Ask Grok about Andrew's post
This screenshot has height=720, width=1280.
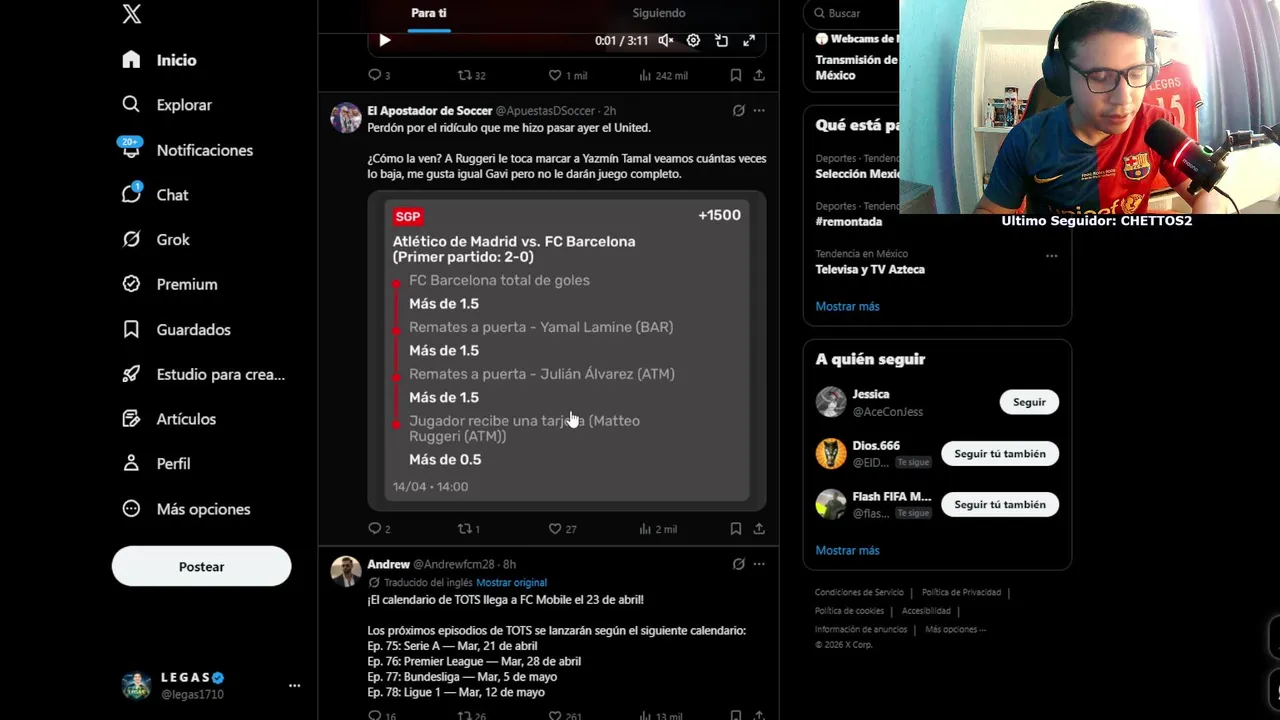[x=738, y=564]
